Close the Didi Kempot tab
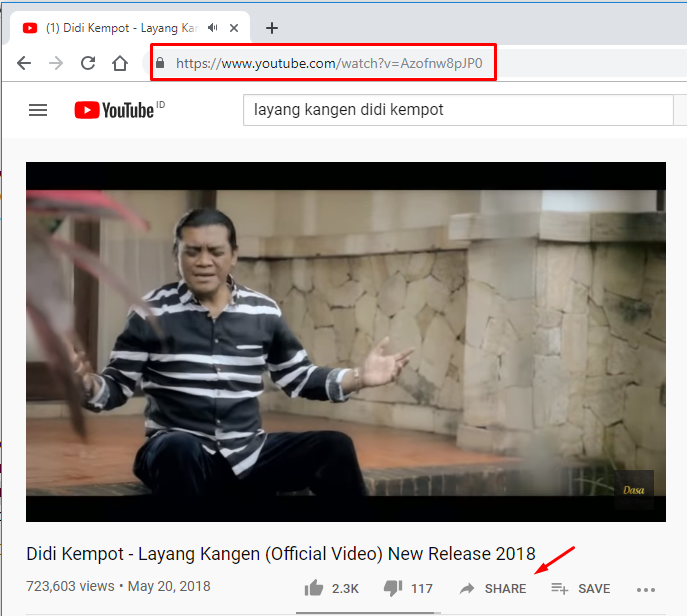The image size is (687, 616). (x=234, y=28)
